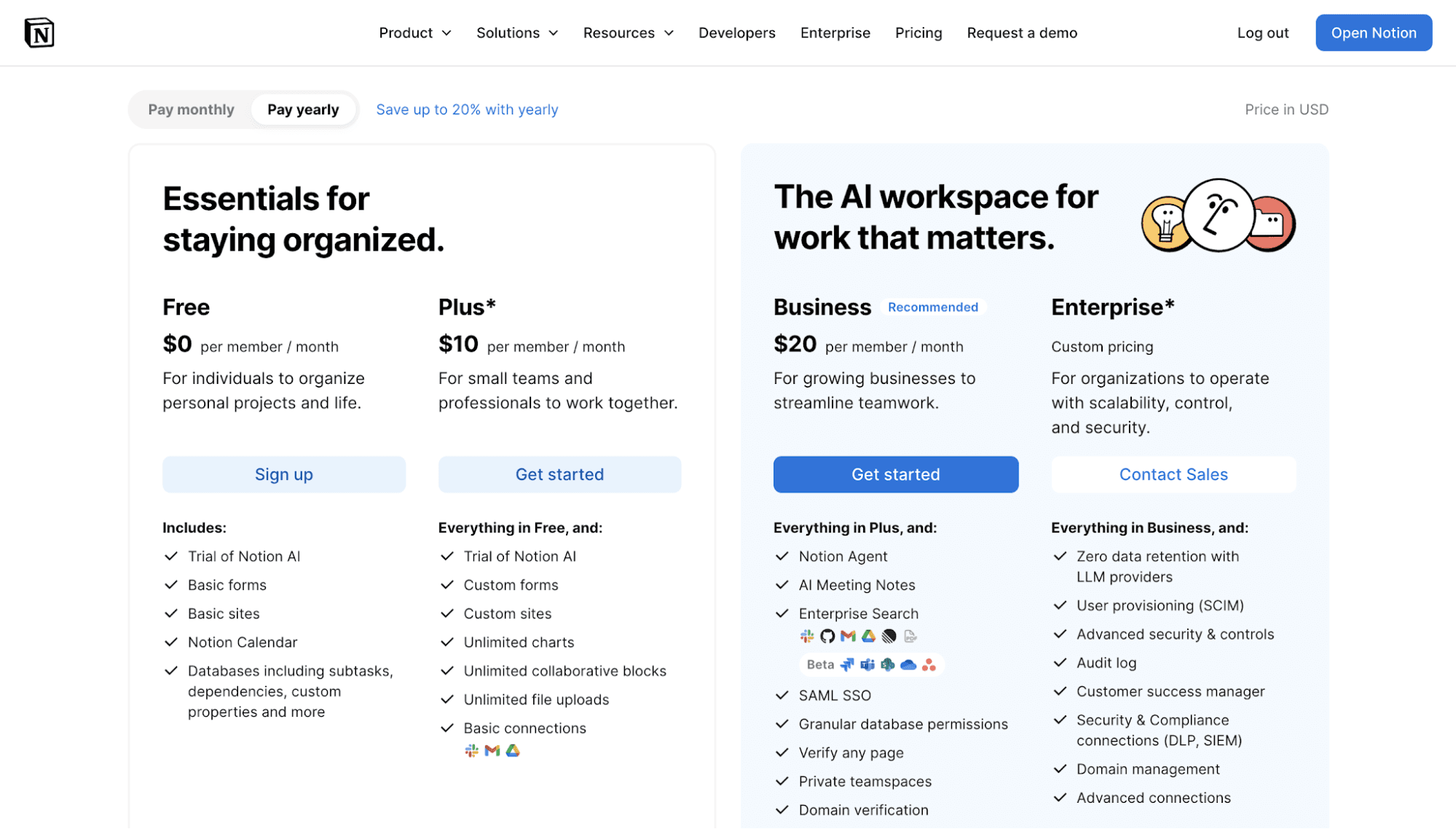Click the Granular database permissions feature

click(903, 724)
